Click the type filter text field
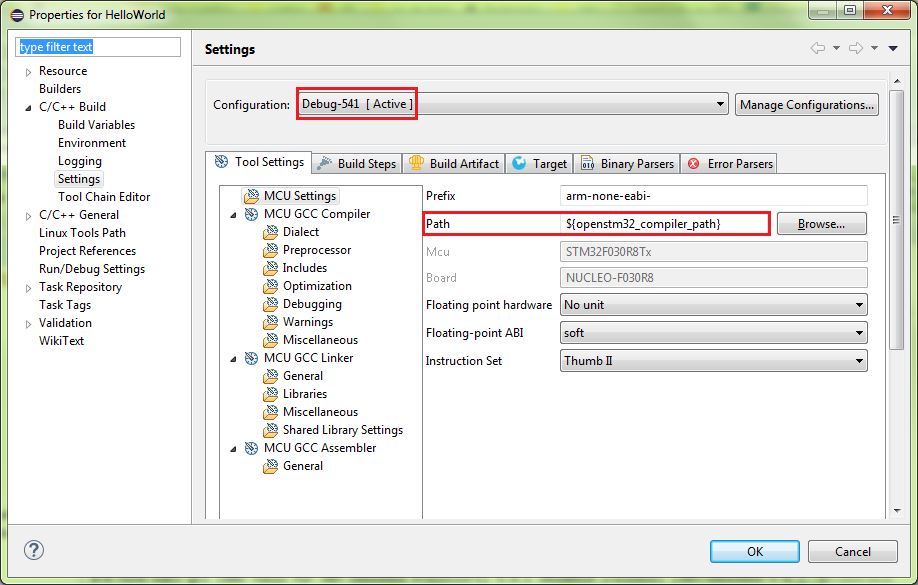This screenshot has height=585, width=918. [x=98, y=47]
